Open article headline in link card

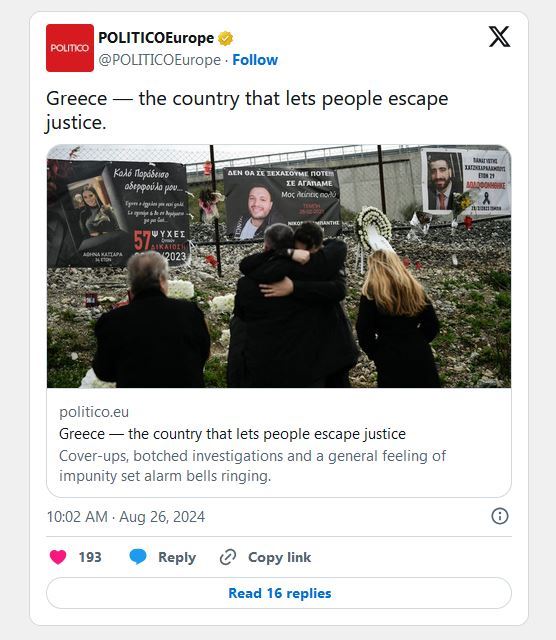232,434
